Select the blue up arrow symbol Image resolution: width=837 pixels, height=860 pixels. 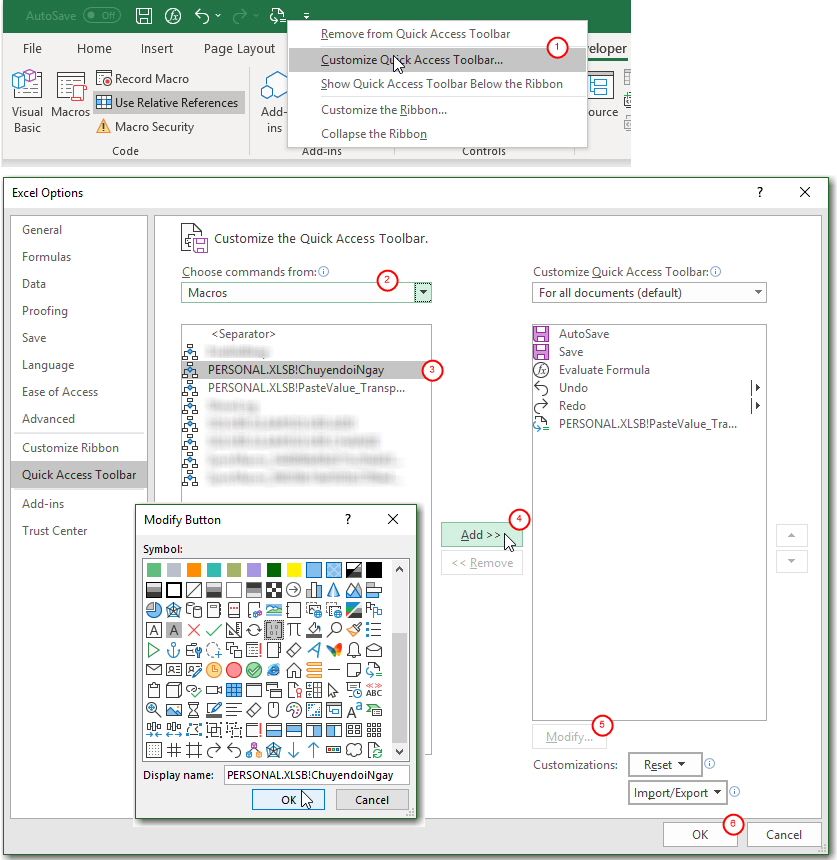[x=314, y=750]
